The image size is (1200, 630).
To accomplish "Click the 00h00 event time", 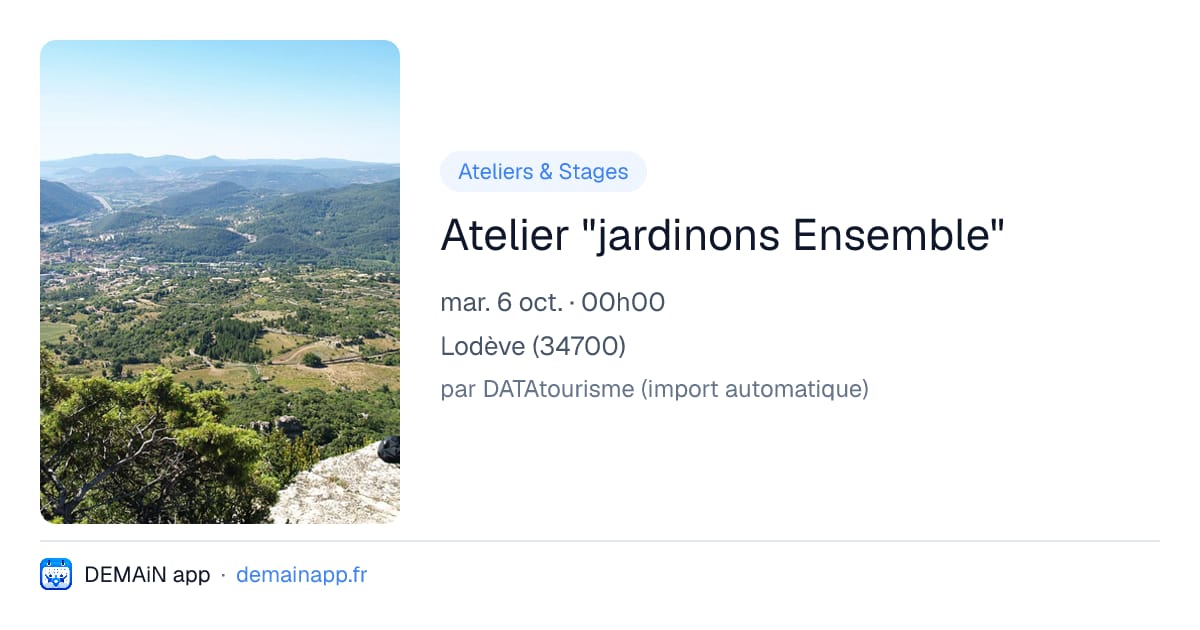I will [623, 302].
